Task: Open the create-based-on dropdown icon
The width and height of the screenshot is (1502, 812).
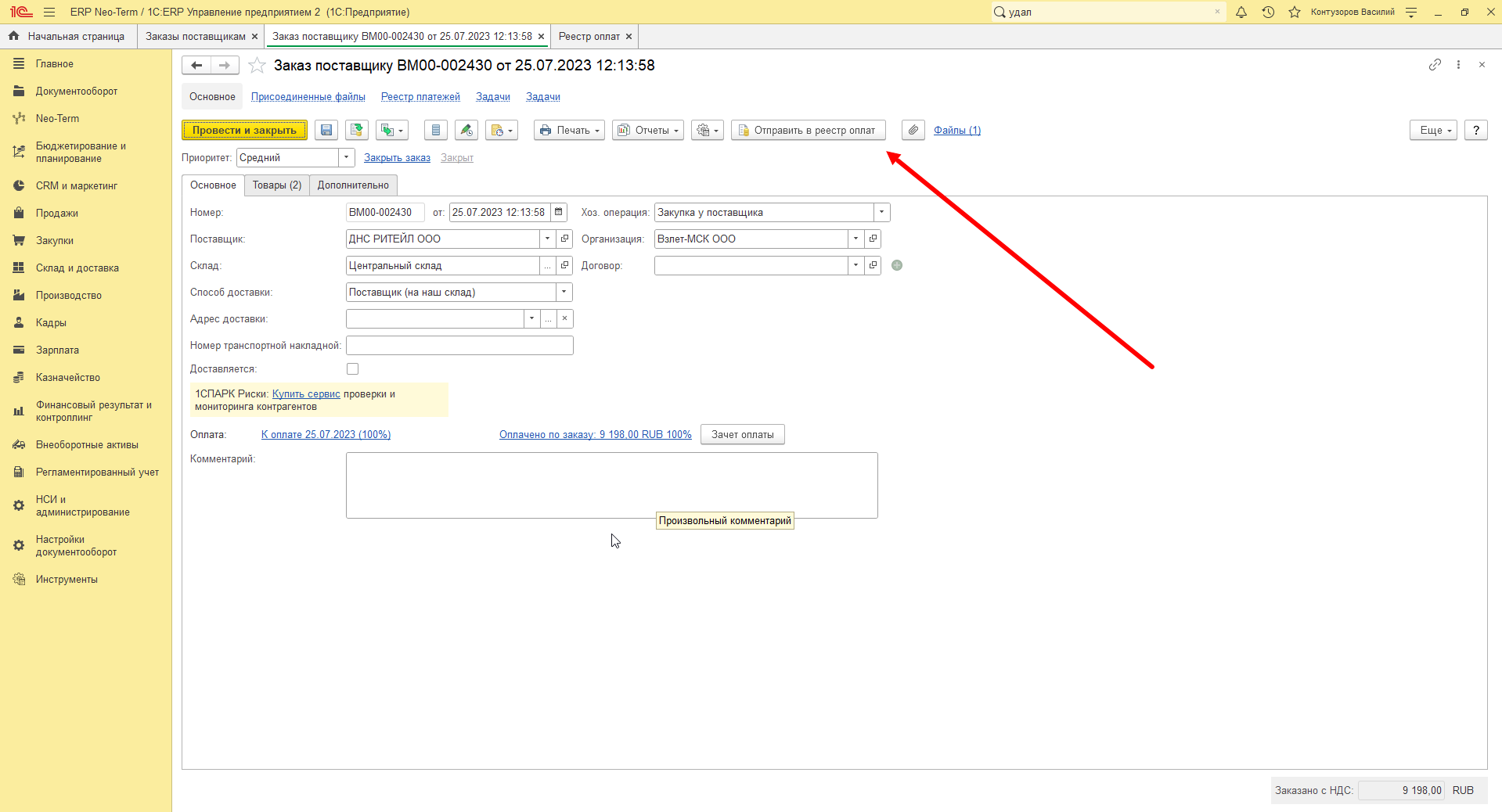Action: (x=392, y=131)
